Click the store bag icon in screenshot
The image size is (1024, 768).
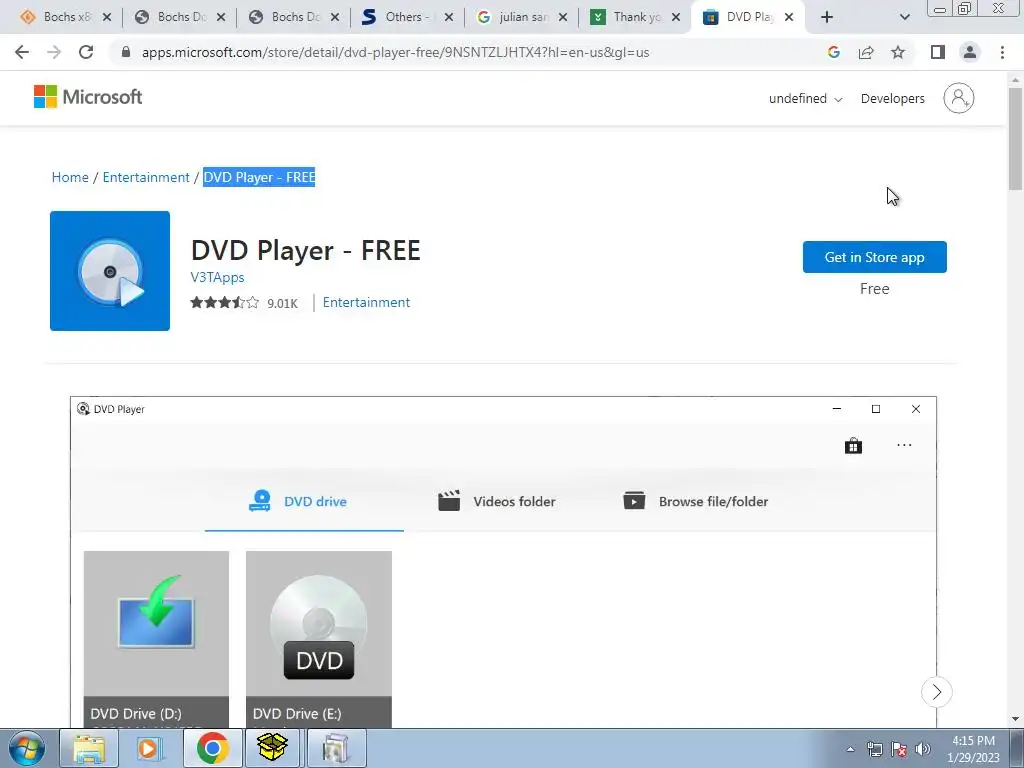(x=853, y=446)
